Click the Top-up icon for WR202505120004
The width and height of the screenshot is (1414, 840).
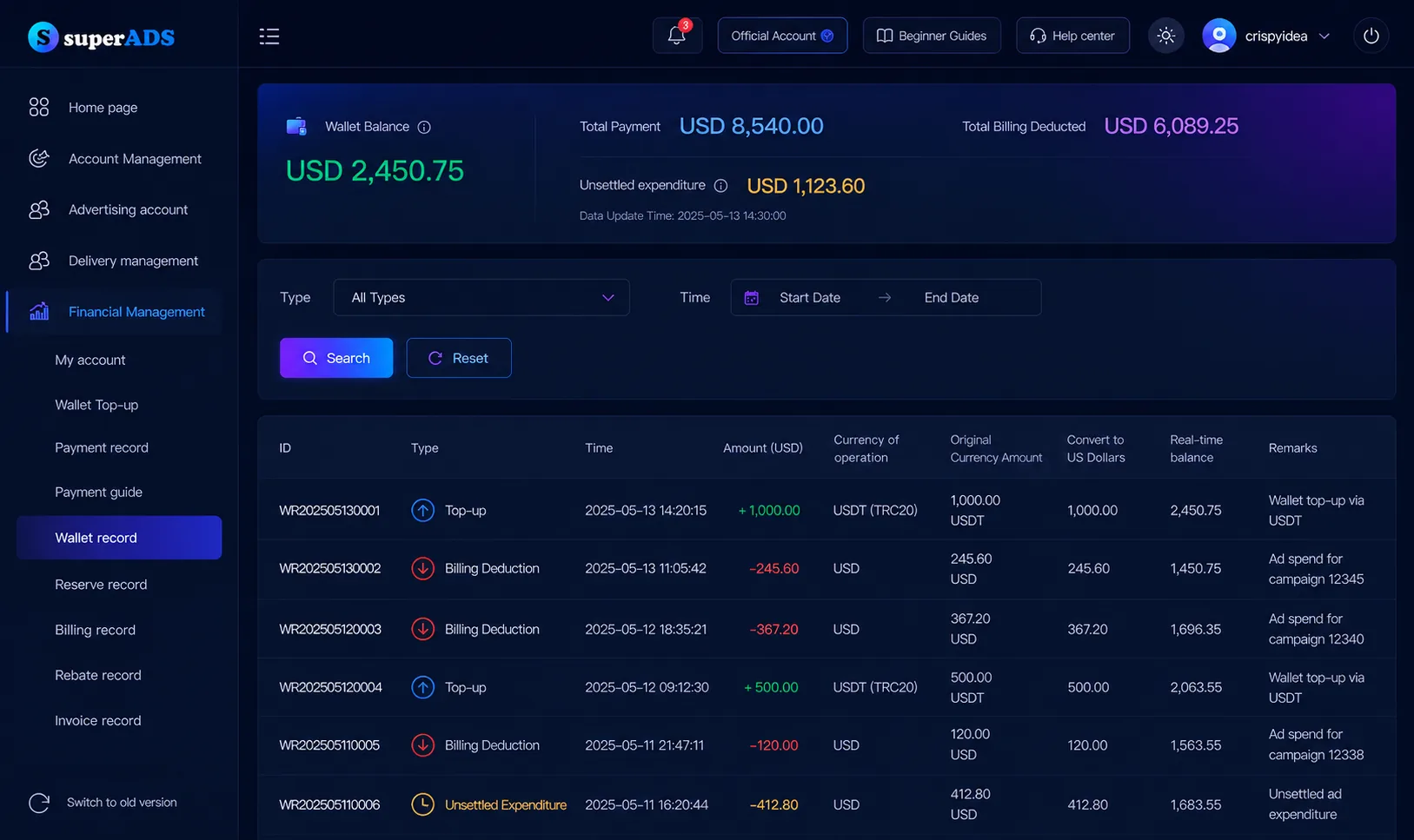pyautogui.click(x=422, y=687)
